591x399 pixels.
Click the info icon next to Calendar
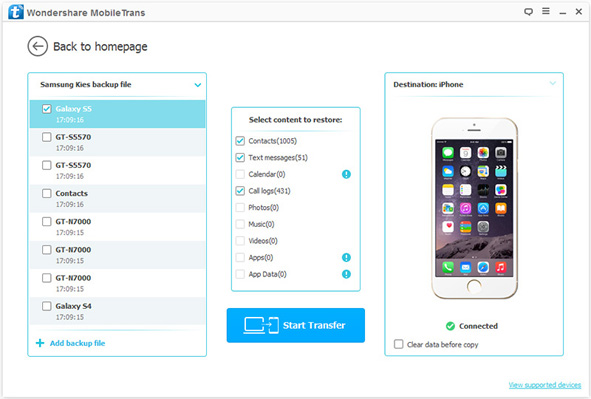346,174
